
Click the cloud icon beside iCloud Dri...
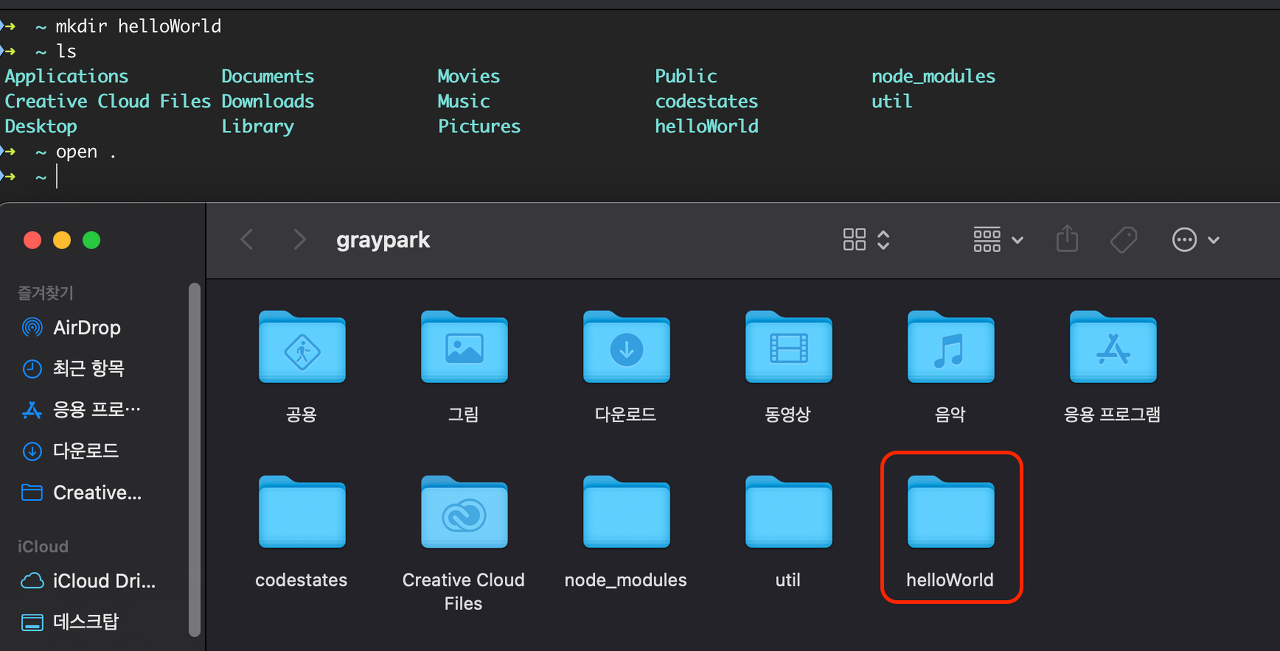click(32, 581)
